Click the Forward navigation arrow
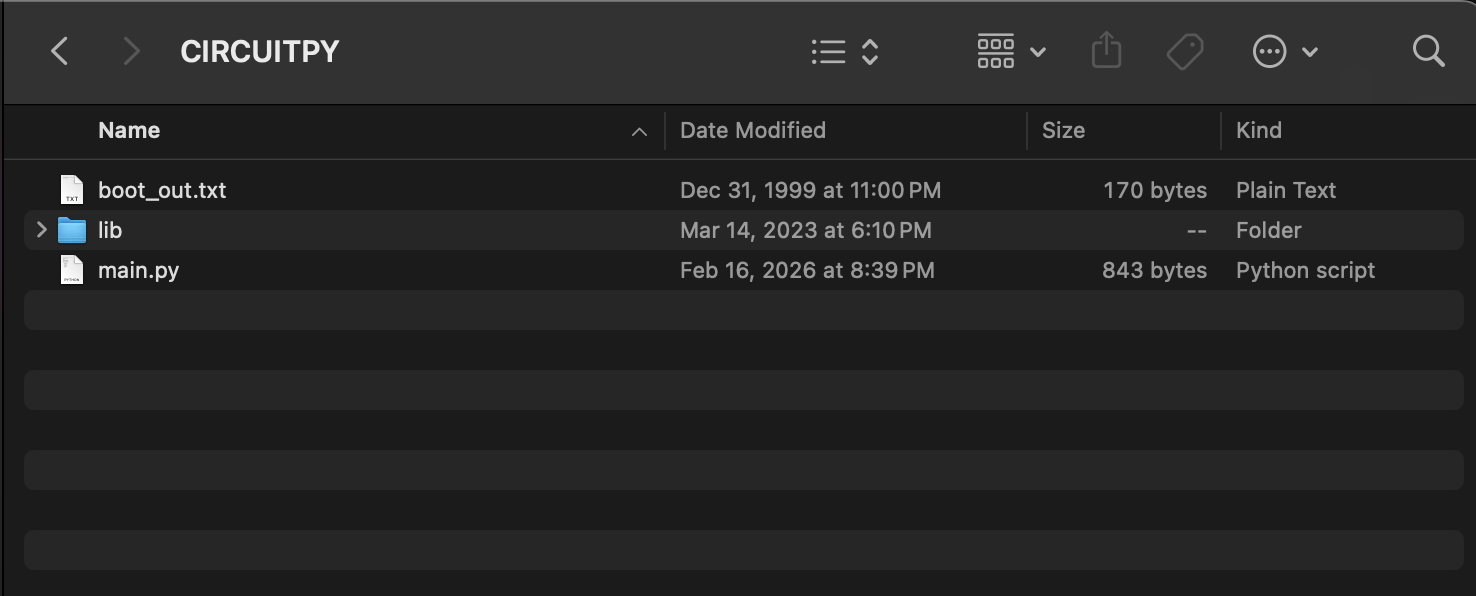1476x596 pixels. (131, 51)
